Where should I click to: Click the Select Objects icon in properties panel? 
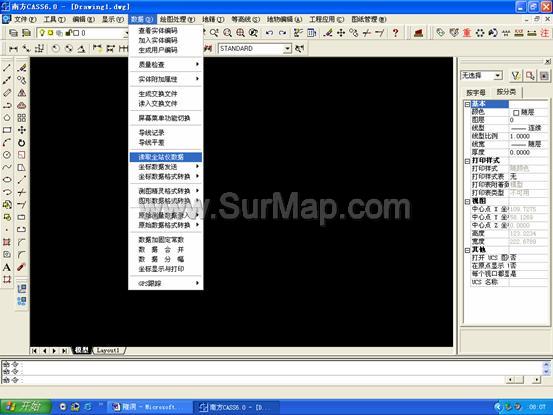(530, 75)
